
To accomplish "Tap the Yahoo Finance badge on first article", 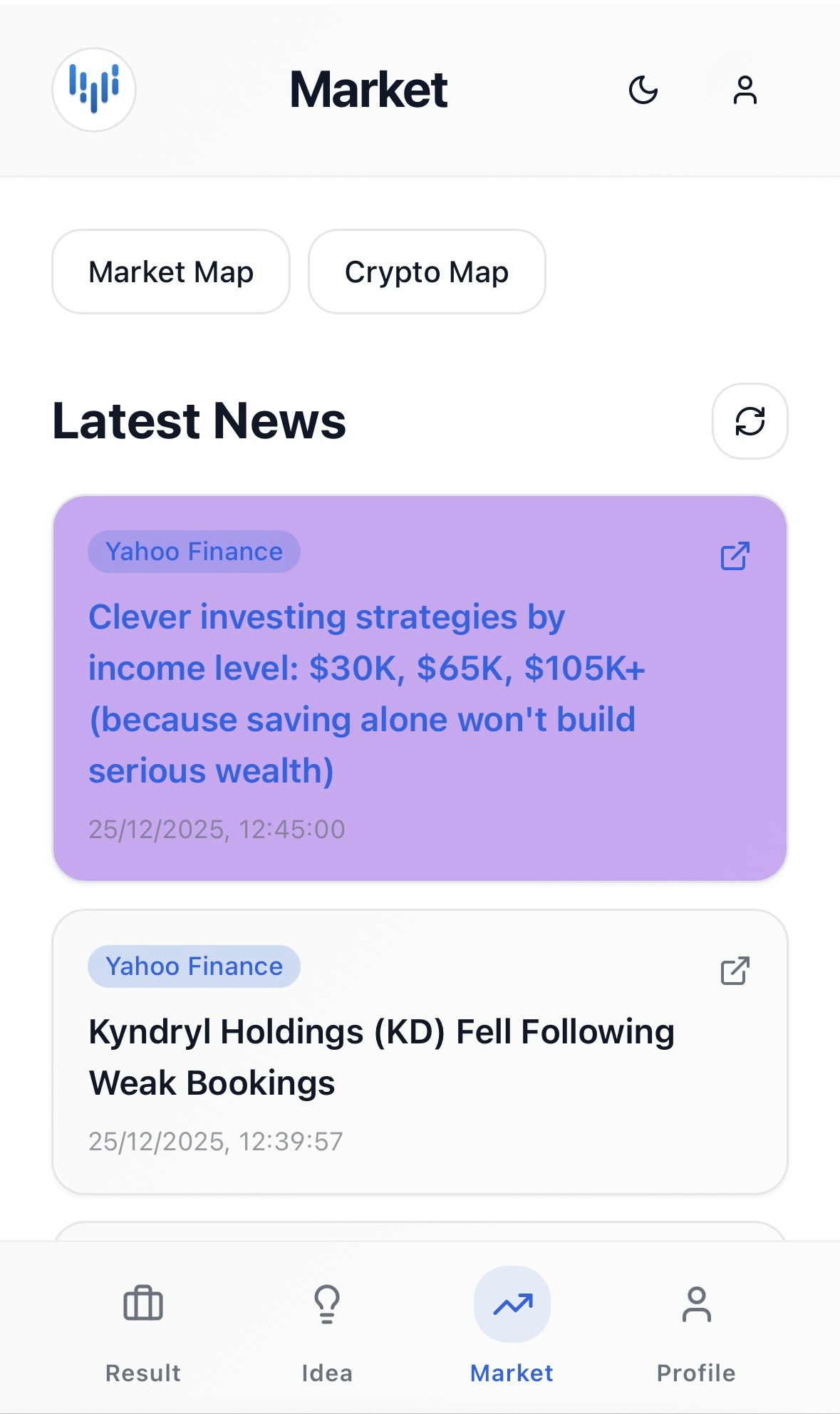I will coord(194,551).
